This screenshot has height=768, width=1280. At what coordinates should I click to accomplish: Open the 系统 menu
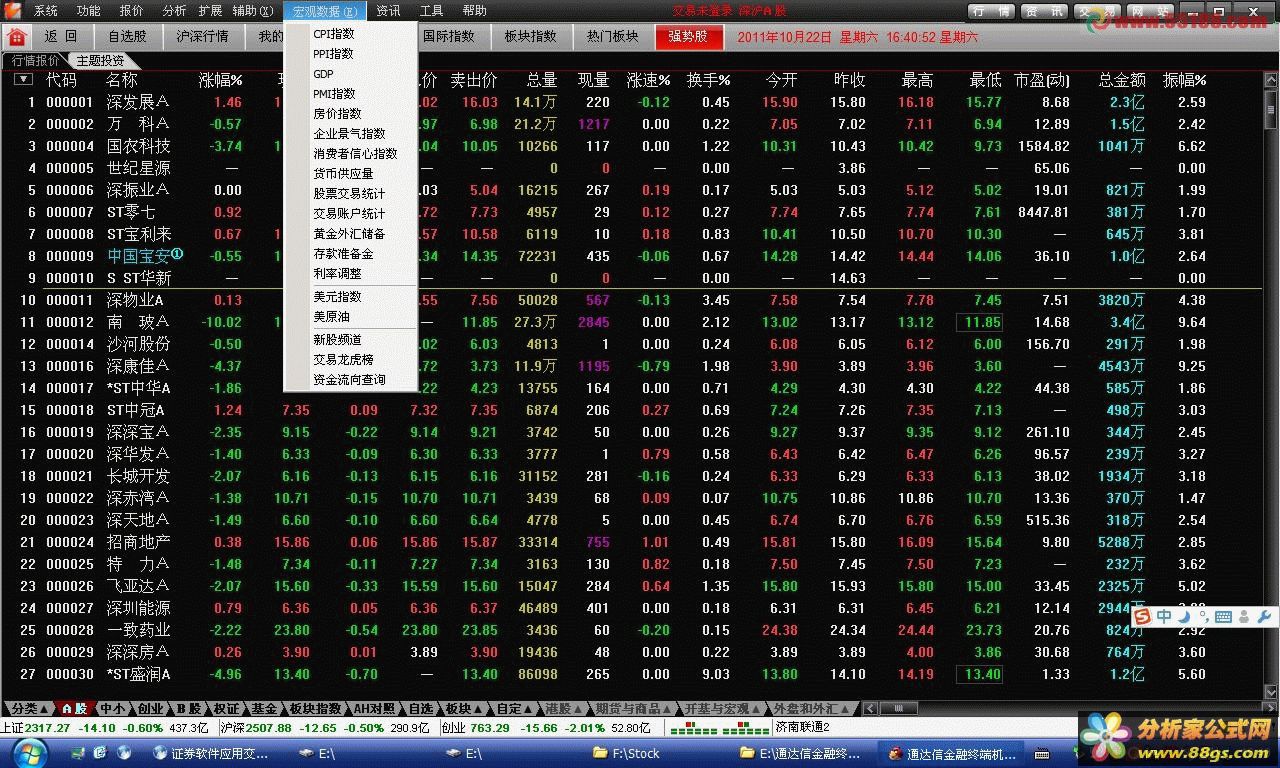[46, 11]
